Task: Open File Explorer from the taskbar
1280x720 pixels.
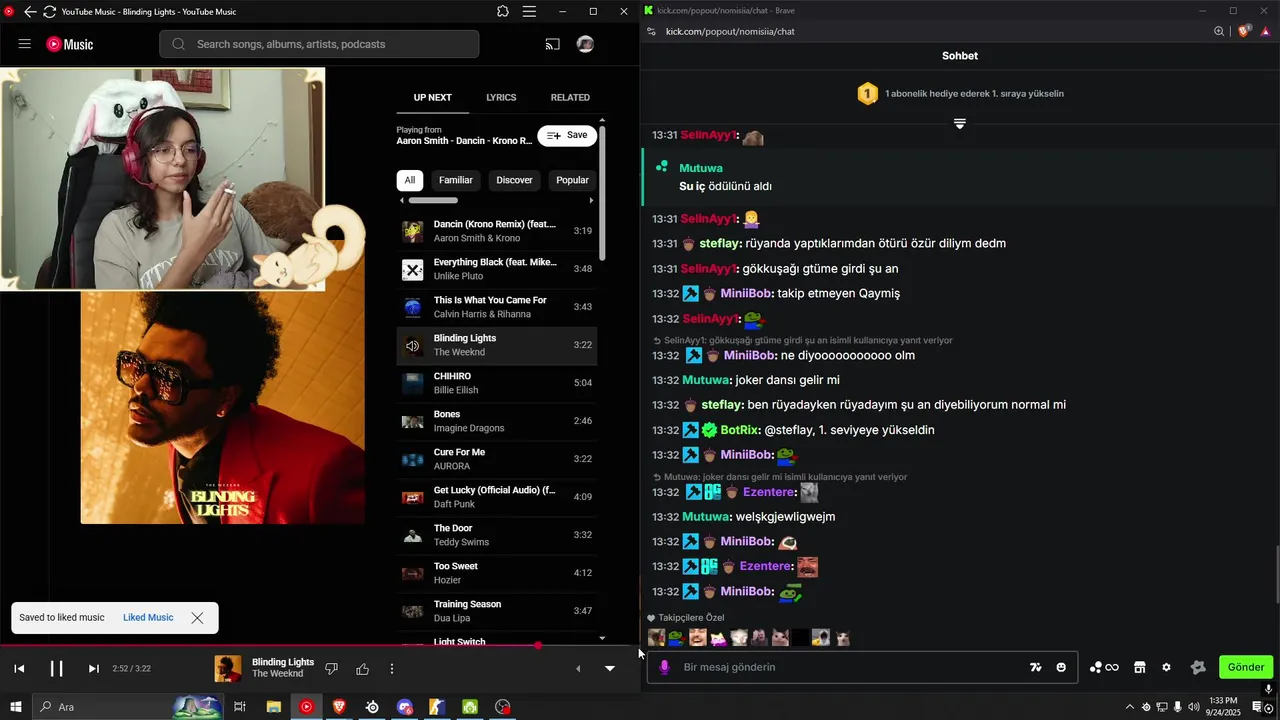Action: pyautogui.click(x=273, y=707)
